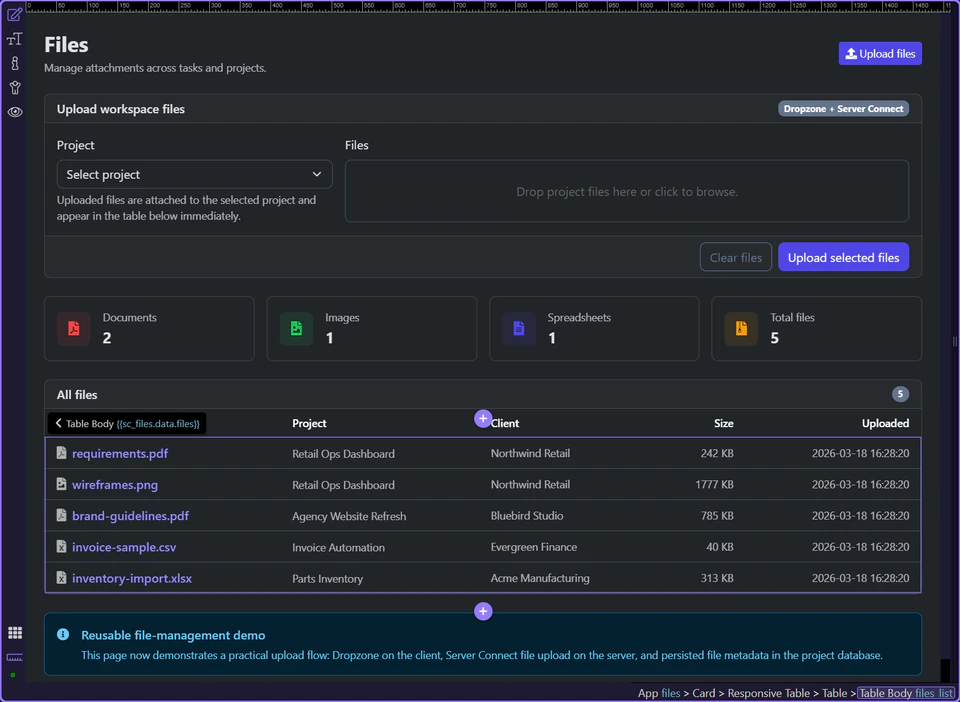The height and width of the screenshot is (702, 960).
Task: Toggle the eye preview icon in sidebar
Action: click(14, 112)
